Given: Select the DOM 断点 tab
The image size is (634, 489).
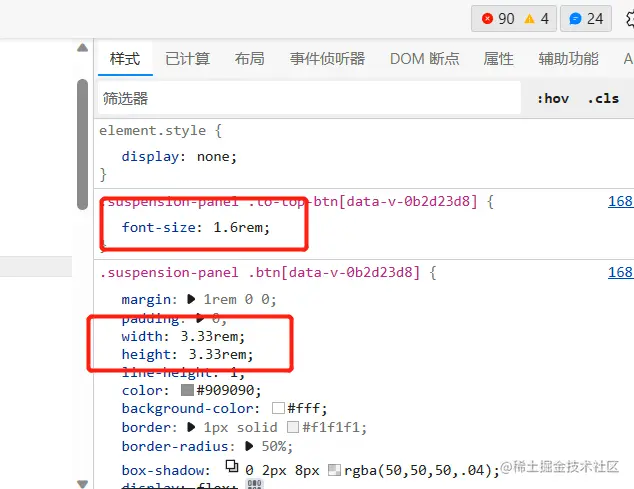Looking at the screenshot, I should point(425,59).
